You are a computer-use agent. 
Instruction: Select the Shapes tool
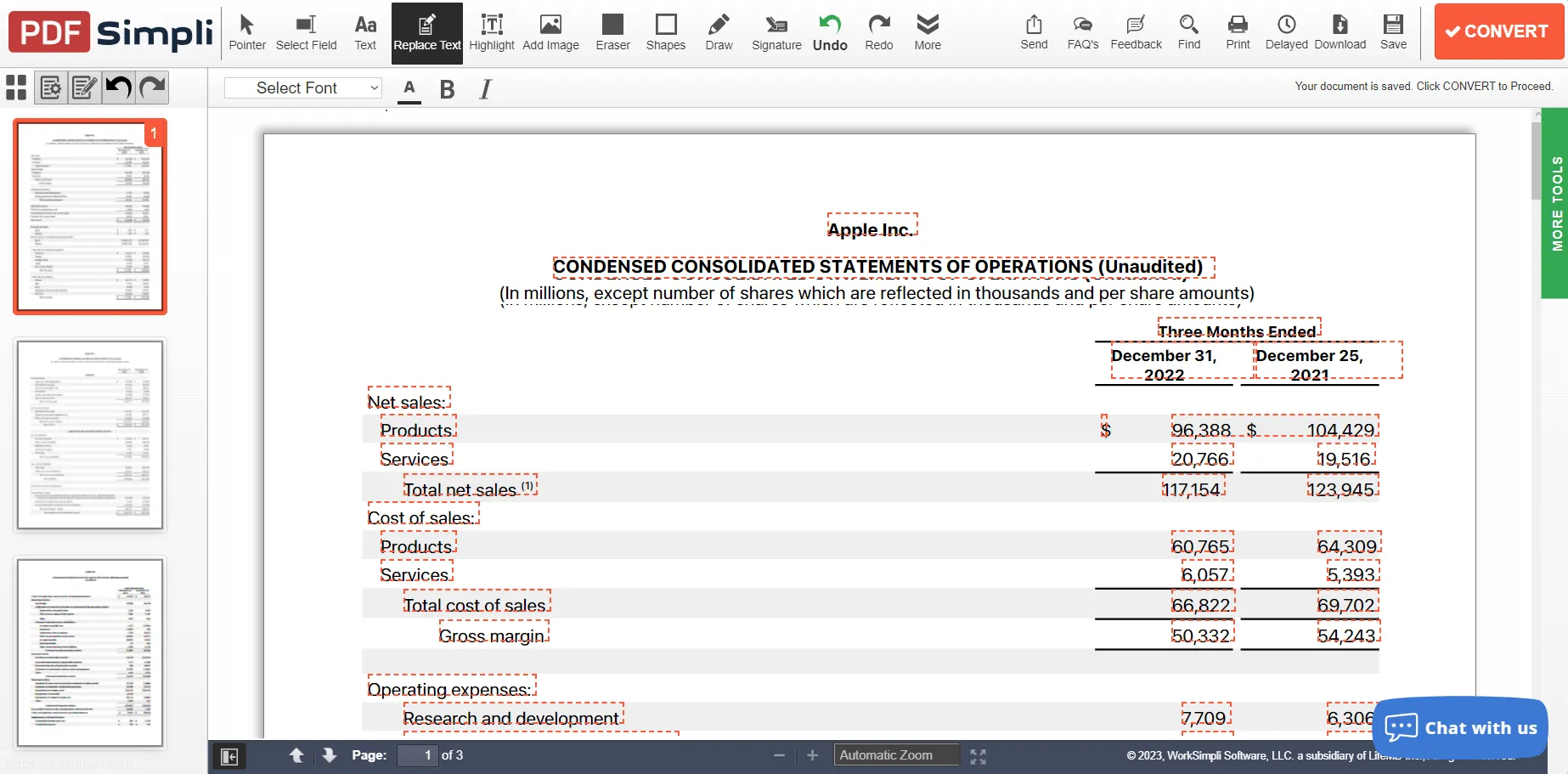665,32
